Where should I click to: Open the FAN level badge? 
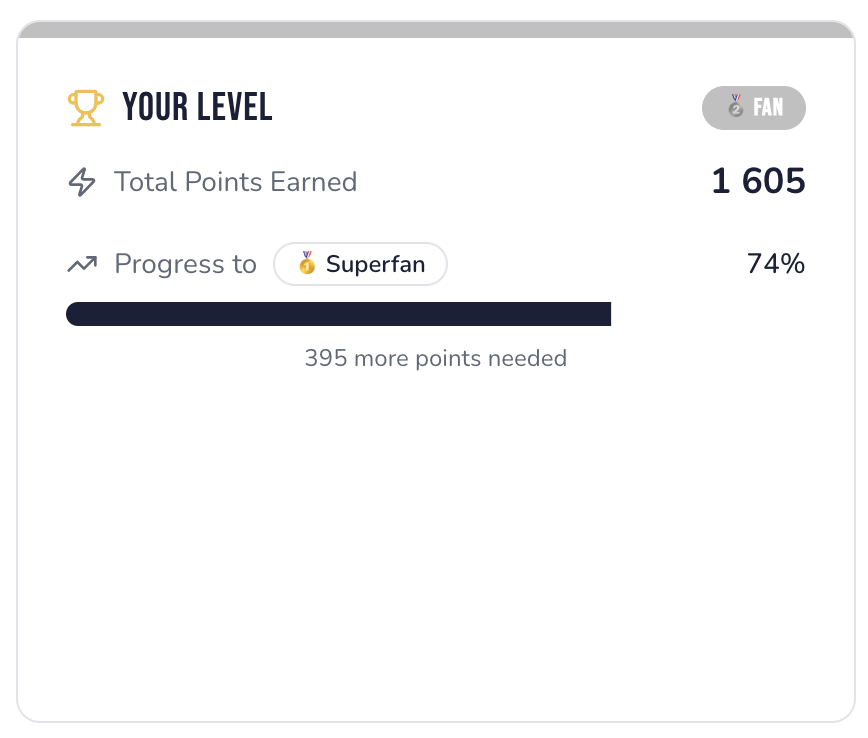pyautogui.click(x=754, y=107)
